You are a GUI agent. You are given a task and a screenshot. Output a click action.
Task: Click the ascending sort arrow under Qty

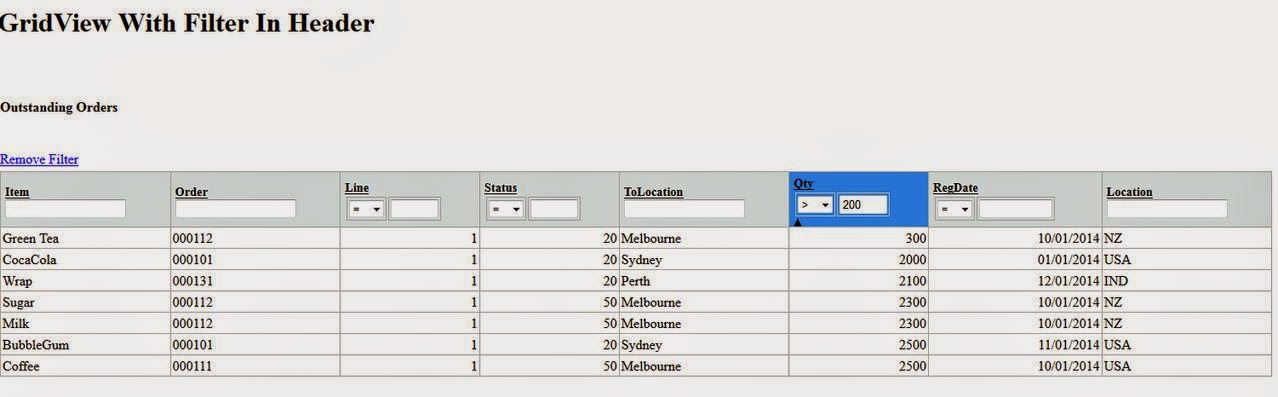[x=797, y=222]
